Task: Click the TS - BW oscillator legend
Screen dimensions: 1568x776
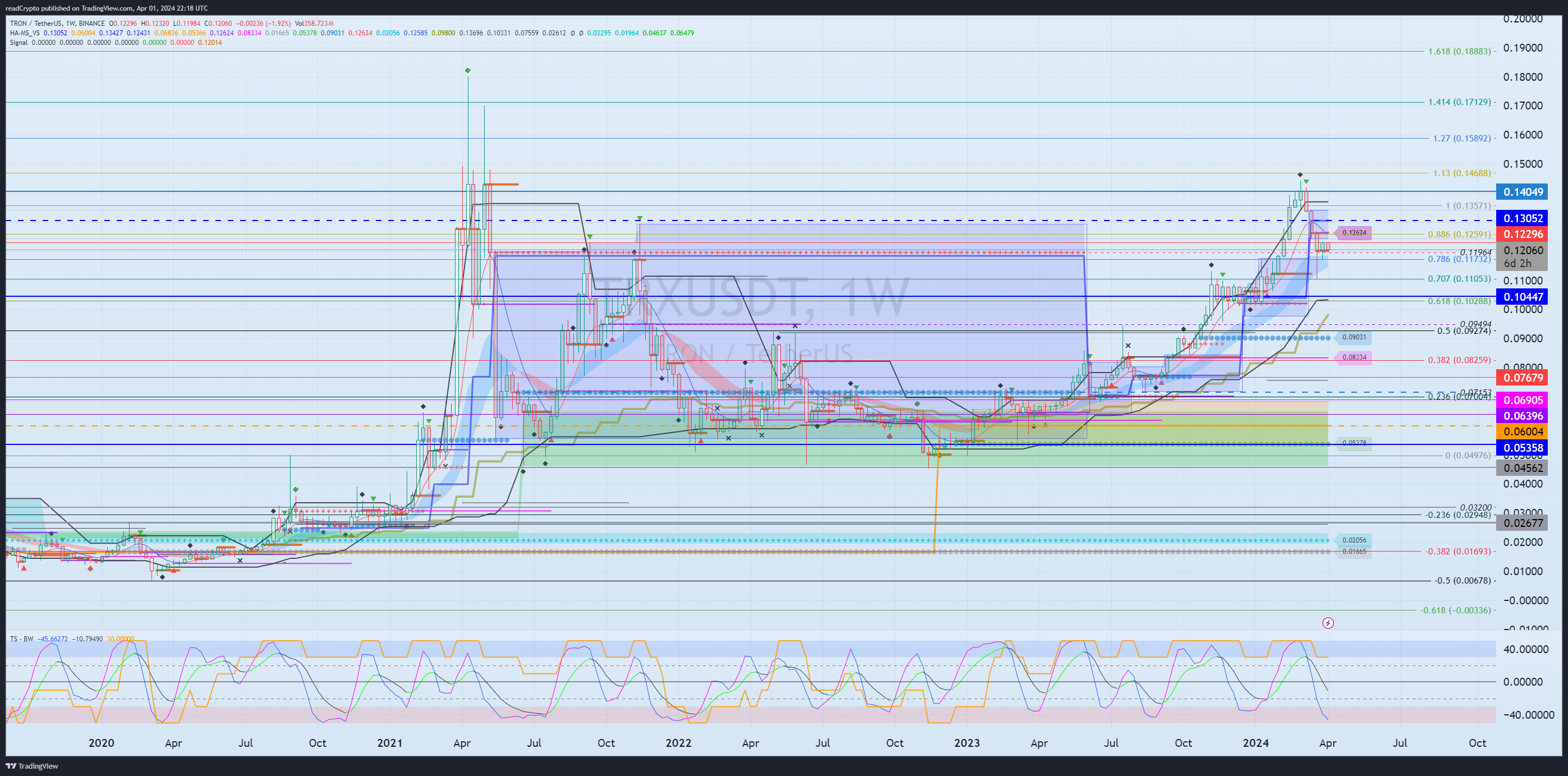Action: [x=22, y=639]
